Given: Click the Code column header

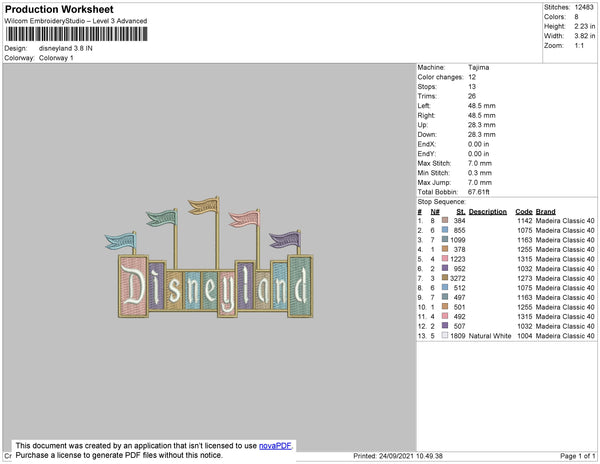Looking at the screenshot, I should [x=523, y=212].
